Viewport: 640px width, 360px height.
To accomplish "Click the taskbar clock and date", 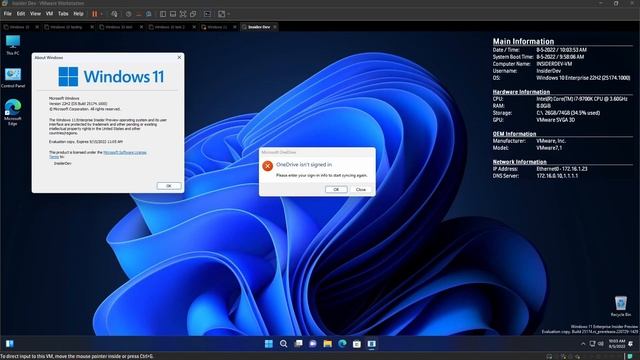I will [x=617, y=344].
